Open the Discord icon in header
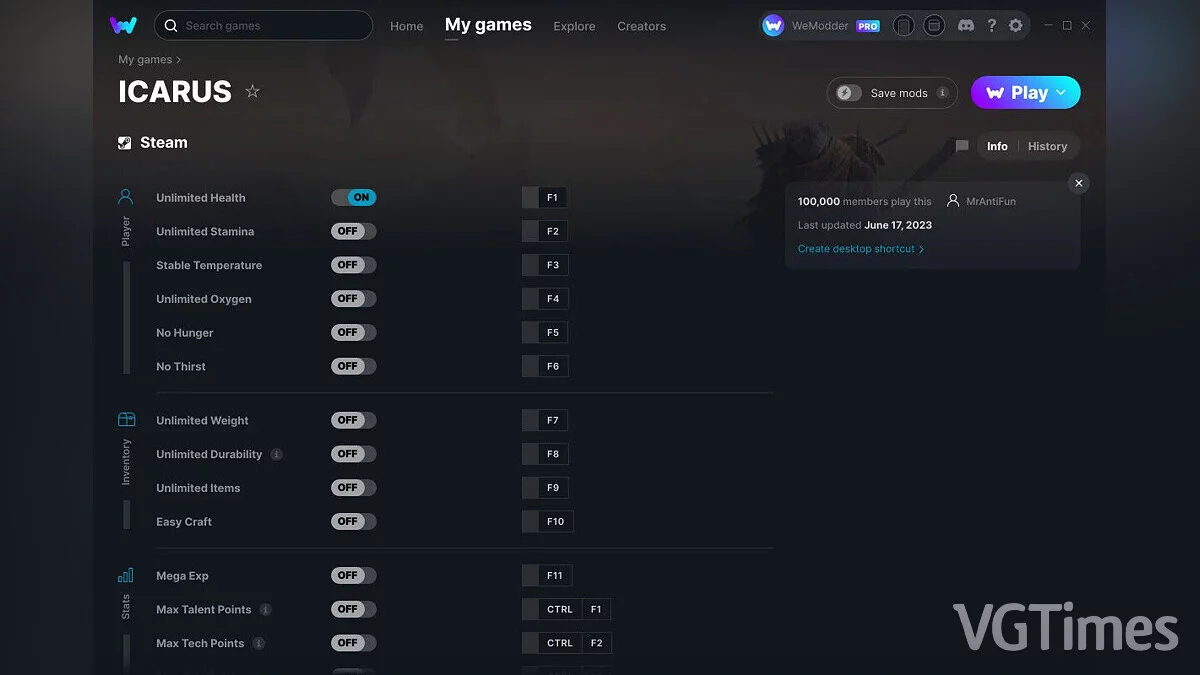This screenshot has height=675, width=1200. point(965,26)
